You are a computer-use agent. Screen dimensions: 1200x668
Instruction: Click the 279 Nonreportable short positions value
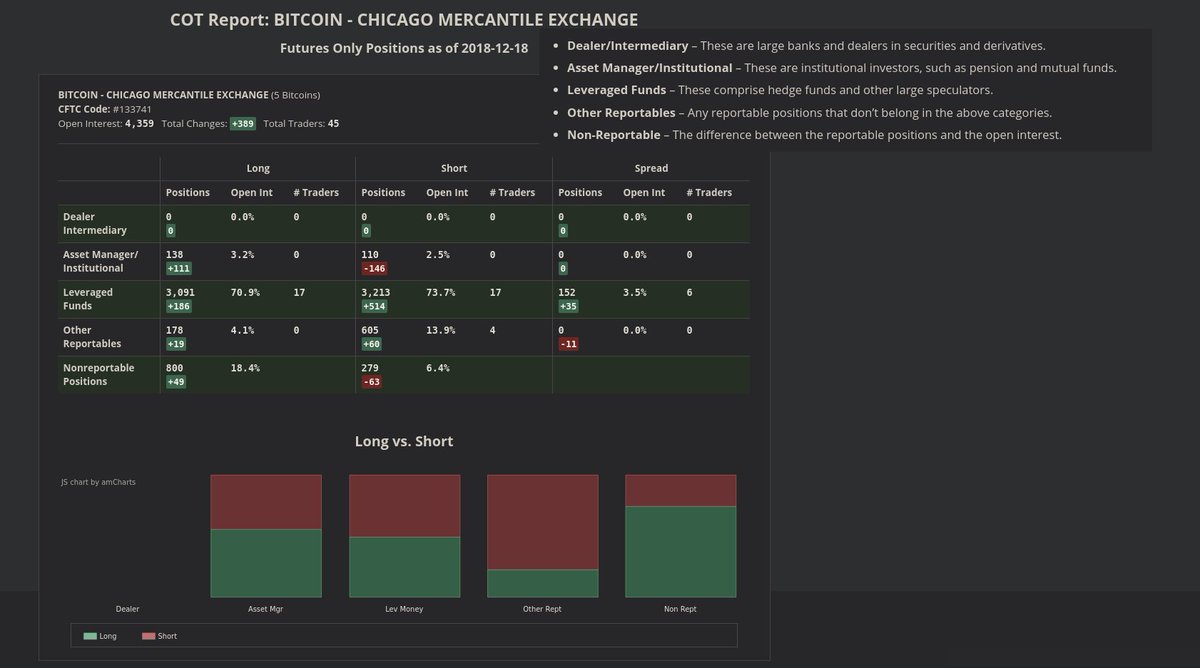click(x=371, y=368)
